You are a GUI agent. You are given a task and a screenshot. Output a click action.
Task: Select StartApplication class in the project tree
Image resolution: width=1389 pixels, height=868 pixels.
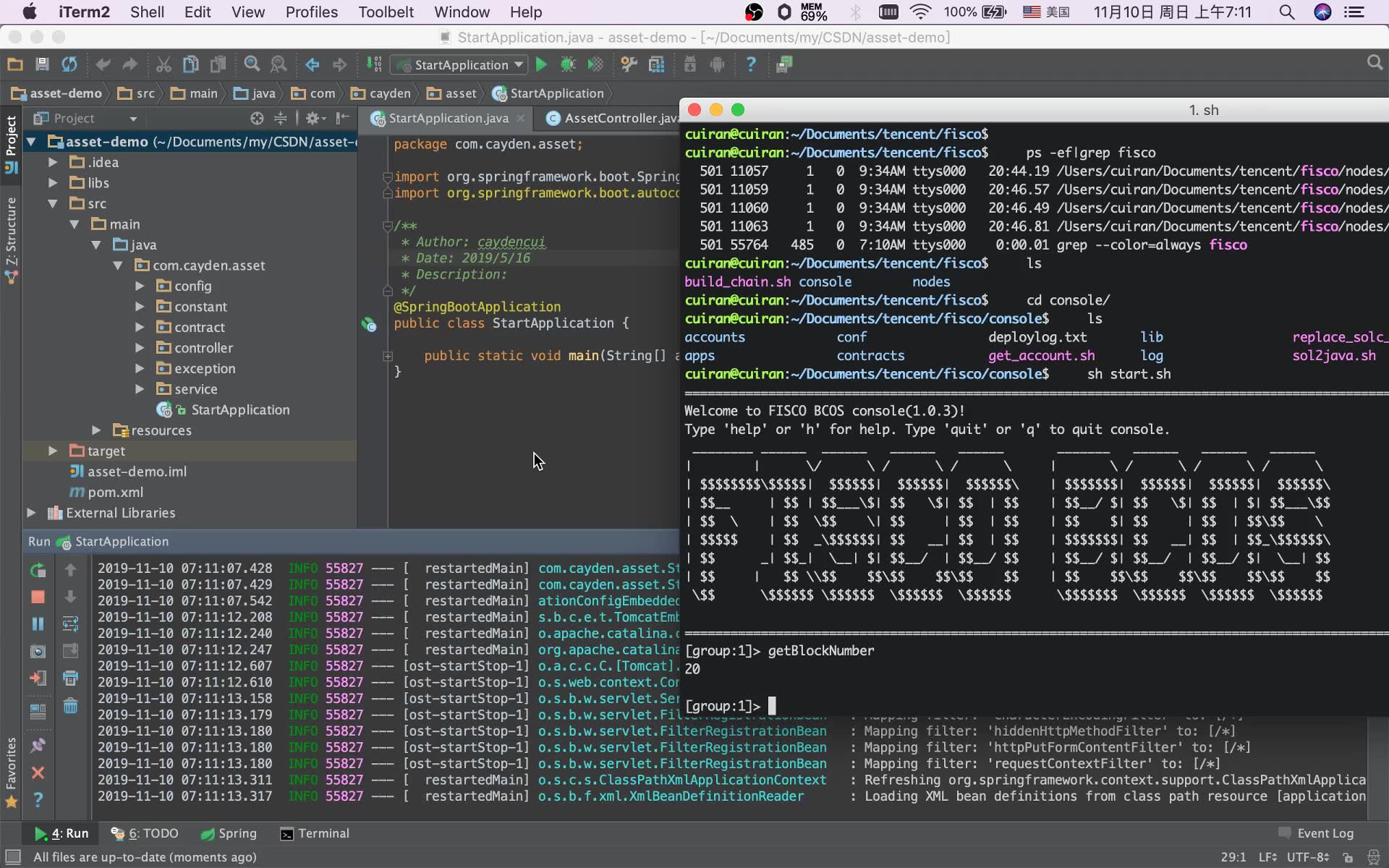(x=224, y=410)
